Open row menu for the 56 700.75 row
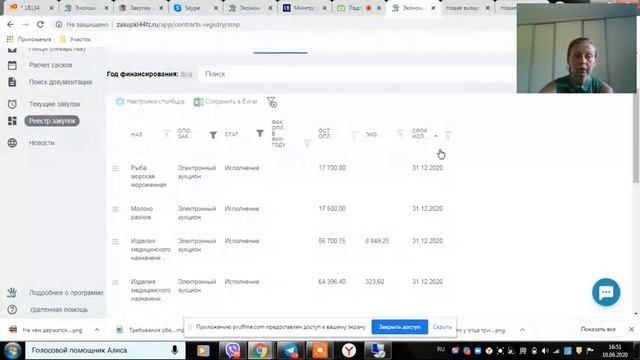The image size is (640, 360). tap(116, 241)
